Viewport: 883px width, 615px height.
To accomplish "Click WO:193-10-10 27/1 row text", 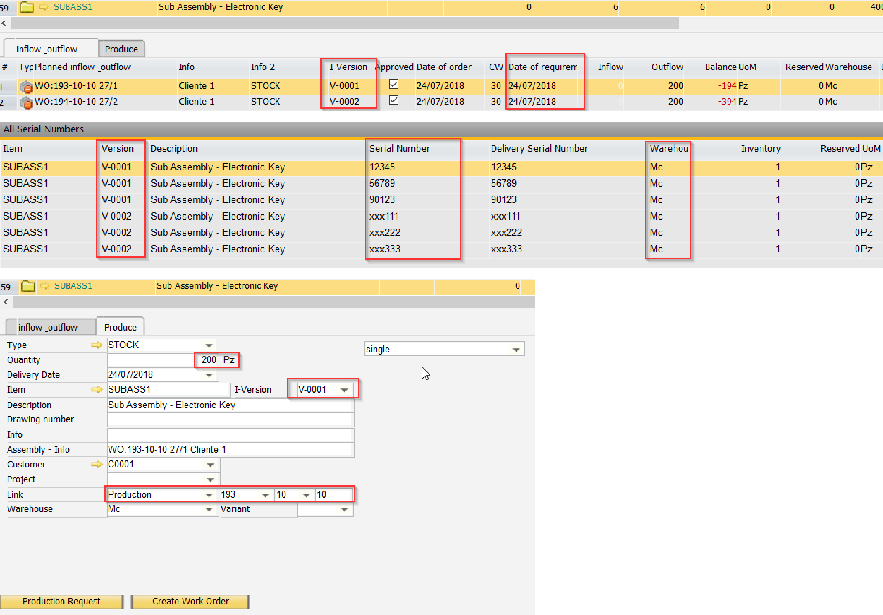I will point(76,86).
